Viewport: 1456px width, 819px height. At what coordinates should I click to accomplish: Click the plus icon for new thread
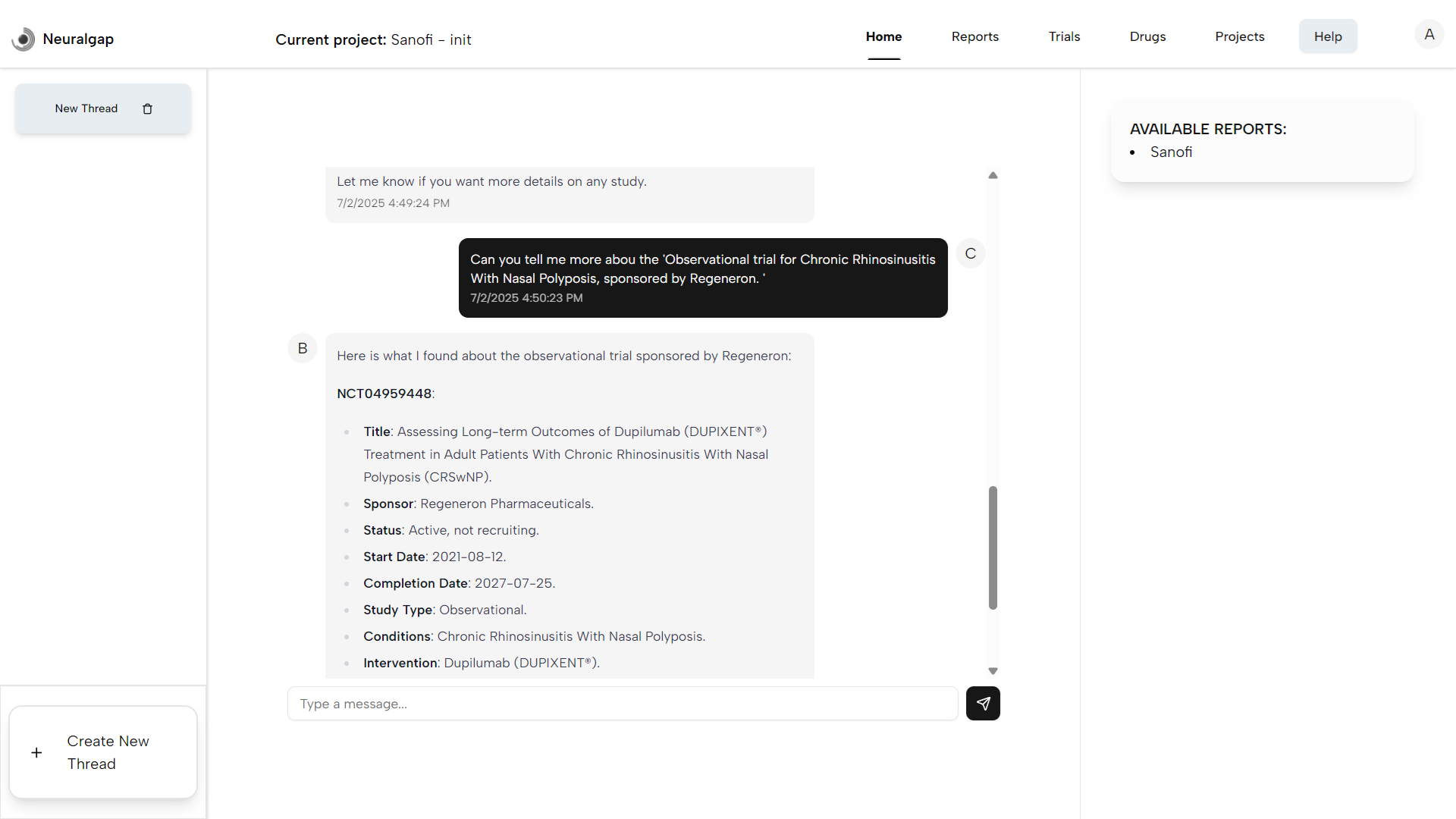click(36, 753)
